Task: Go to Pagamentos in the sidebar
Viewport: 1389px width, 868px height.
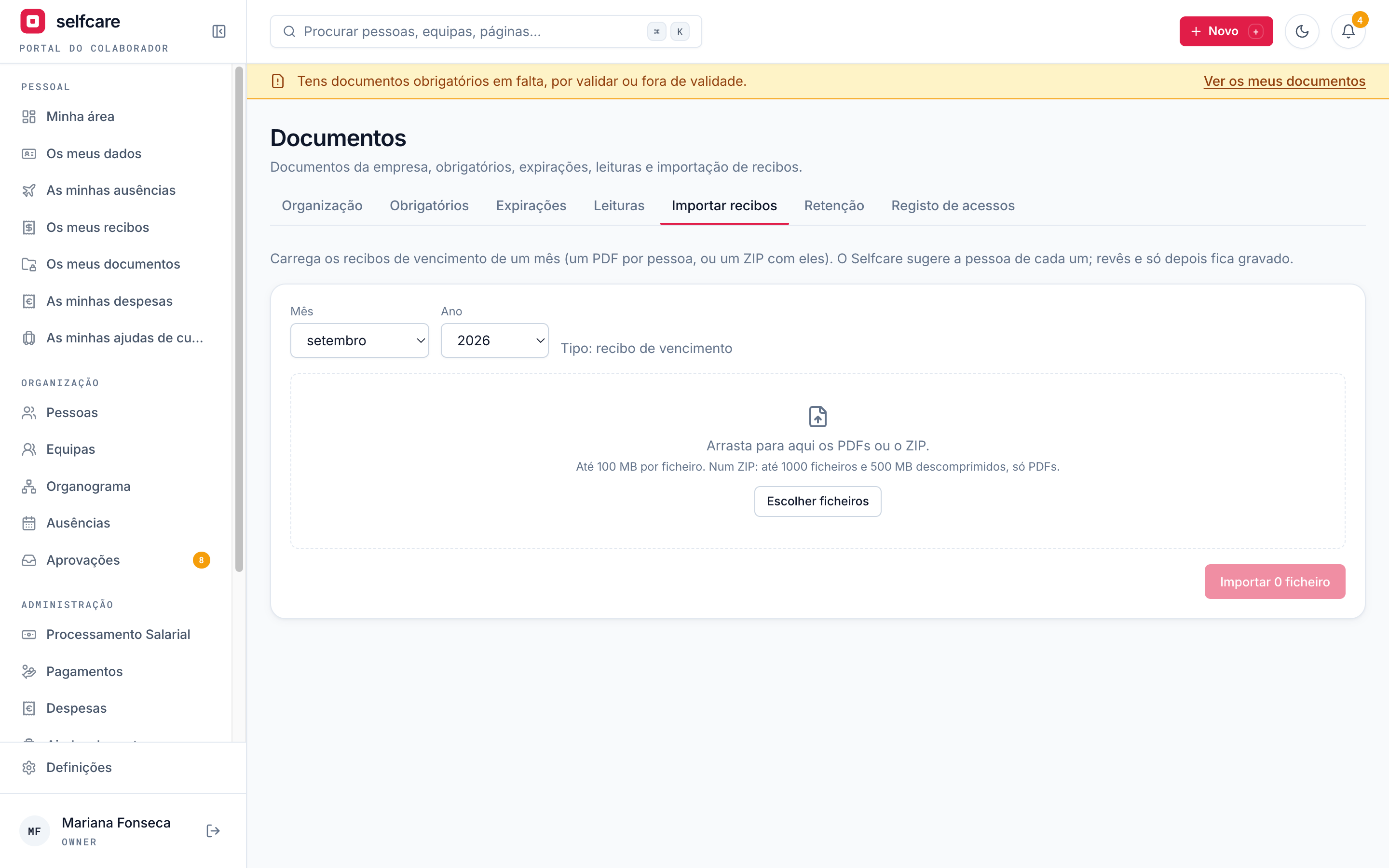Action: [x=116, y=672]
